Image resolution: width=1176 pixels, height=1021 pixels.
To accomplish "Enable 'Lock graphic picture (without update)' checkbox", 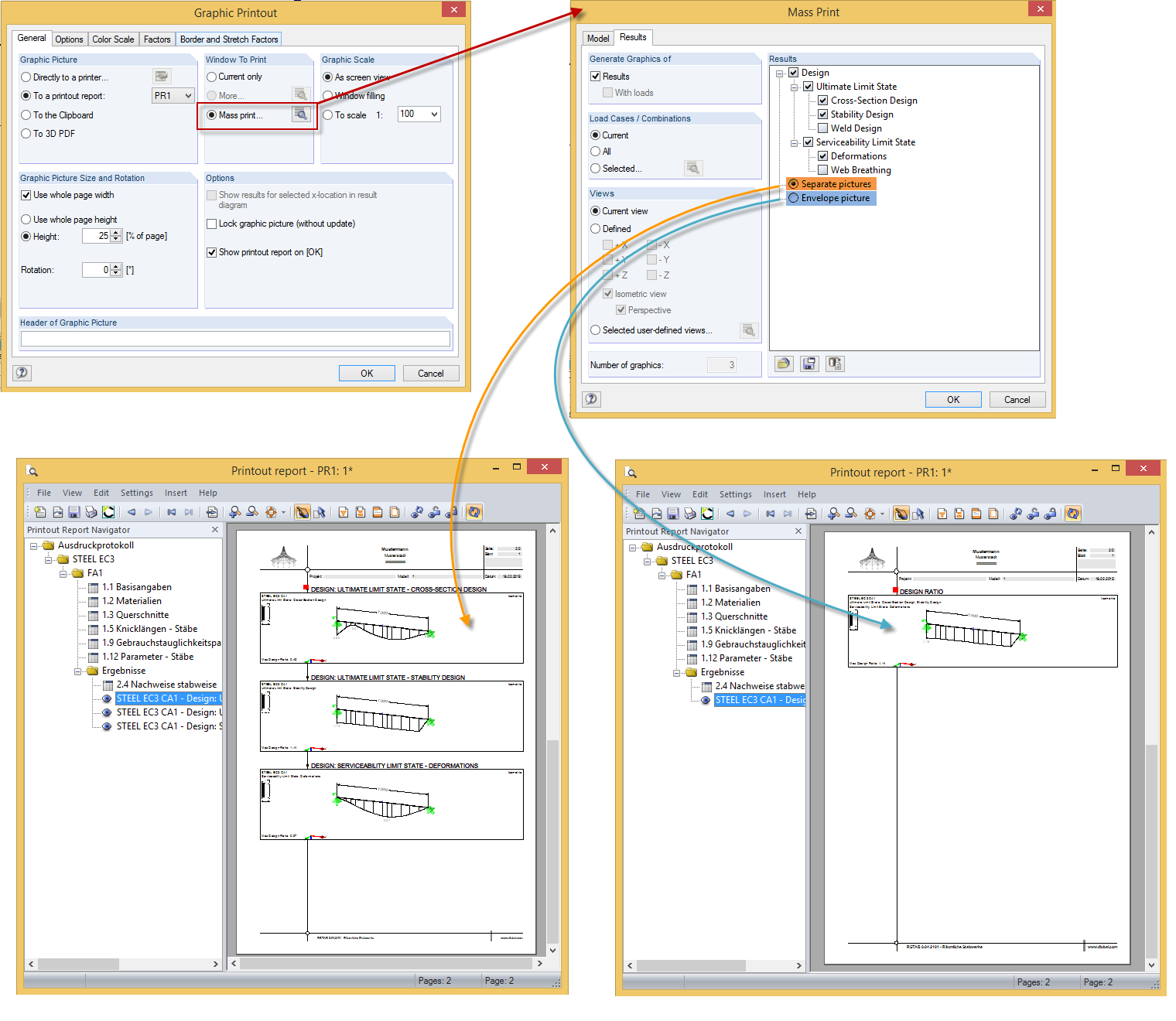I will 211,224.
